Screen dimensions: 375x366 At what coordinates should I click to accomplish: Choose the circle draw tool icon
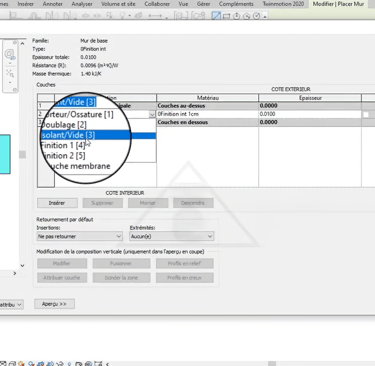click(x=256, y=16)
